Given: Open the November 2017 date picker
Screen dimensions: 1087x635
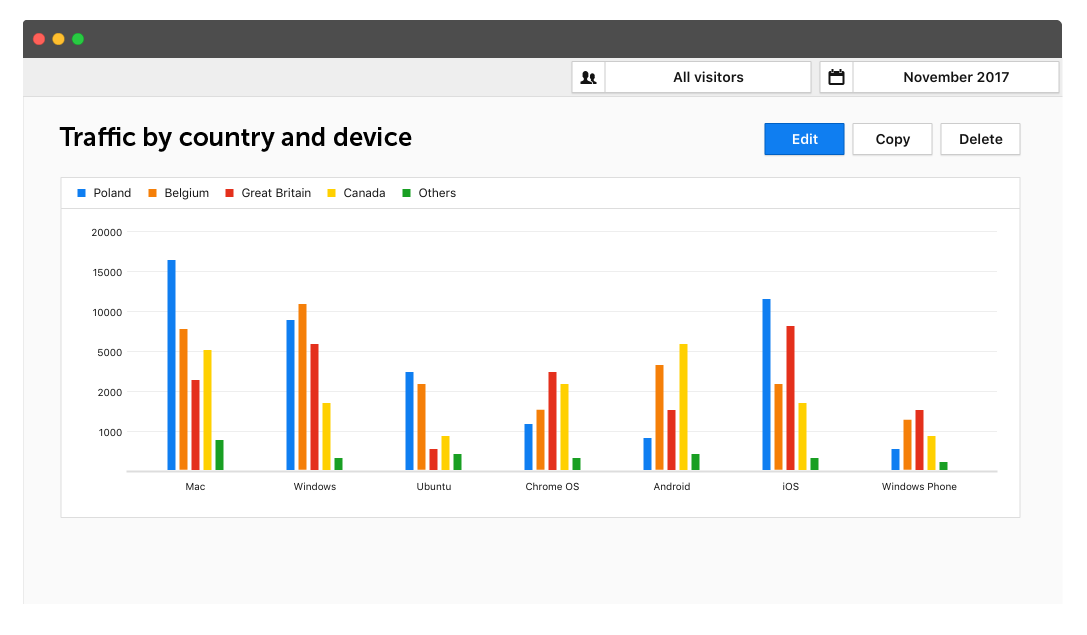Looking at the screenshot, I should pyautogui.click(x=956, y=77).
